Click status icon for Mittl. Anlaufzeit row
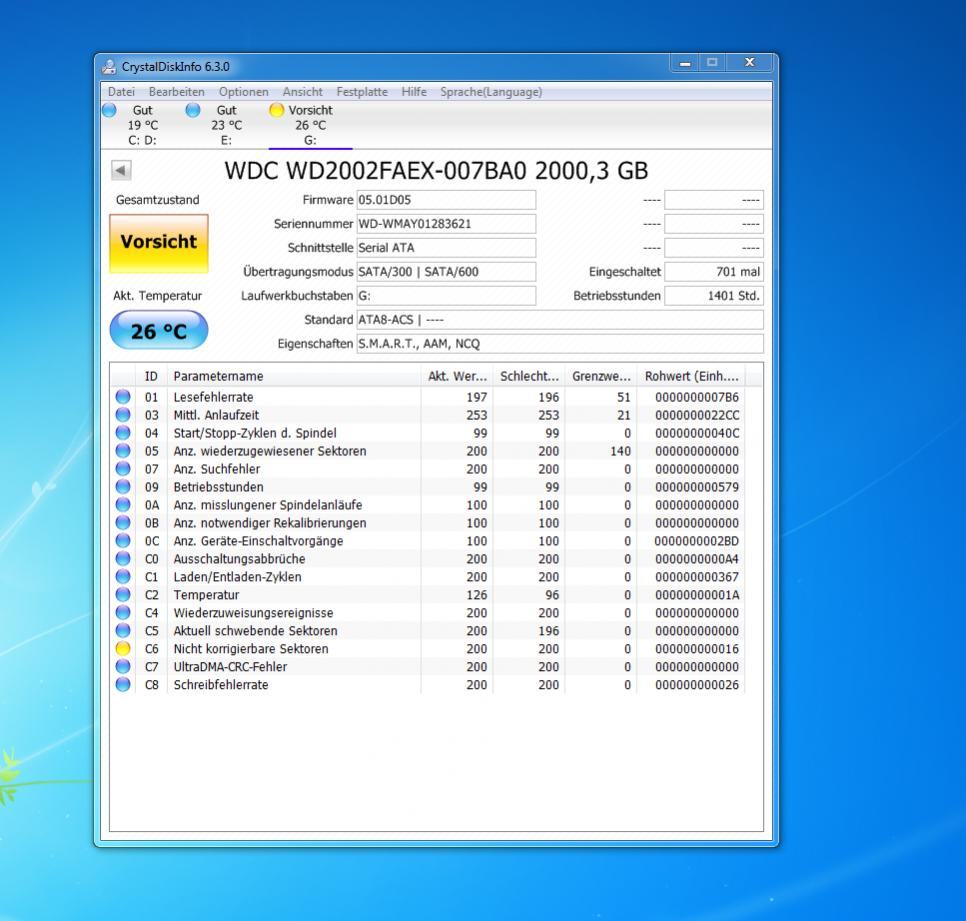The width and height of the screenshot is (966, 921). [x=123, y=415]
